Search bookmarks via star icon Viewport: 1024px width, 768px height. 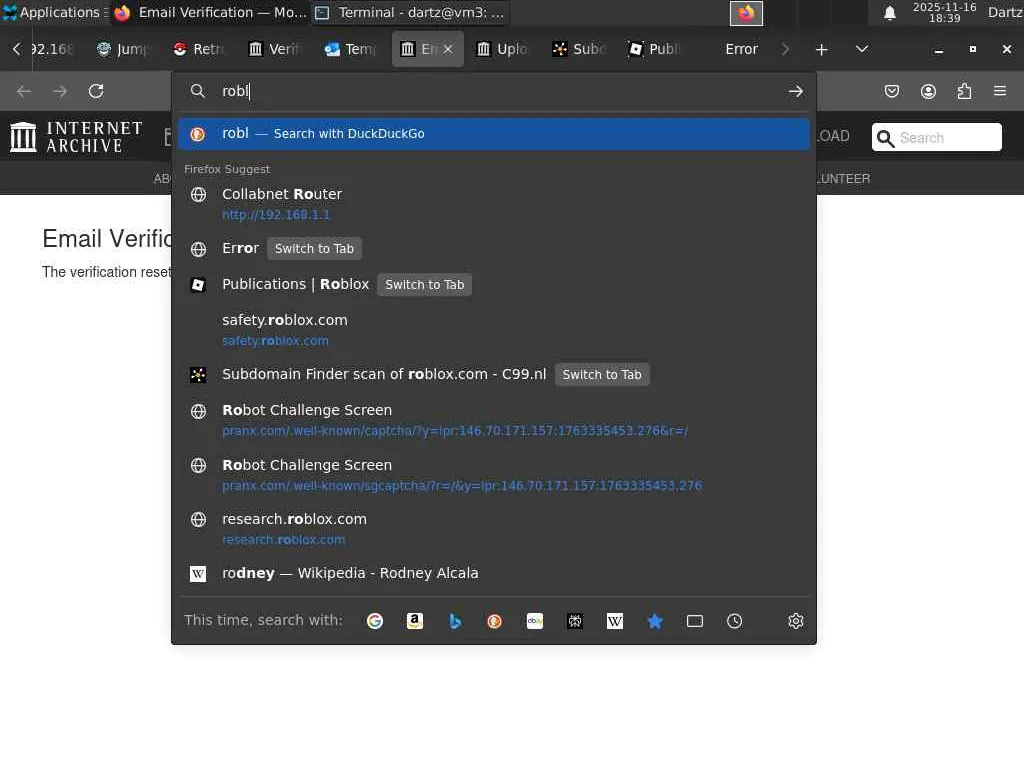coord(654,621)
